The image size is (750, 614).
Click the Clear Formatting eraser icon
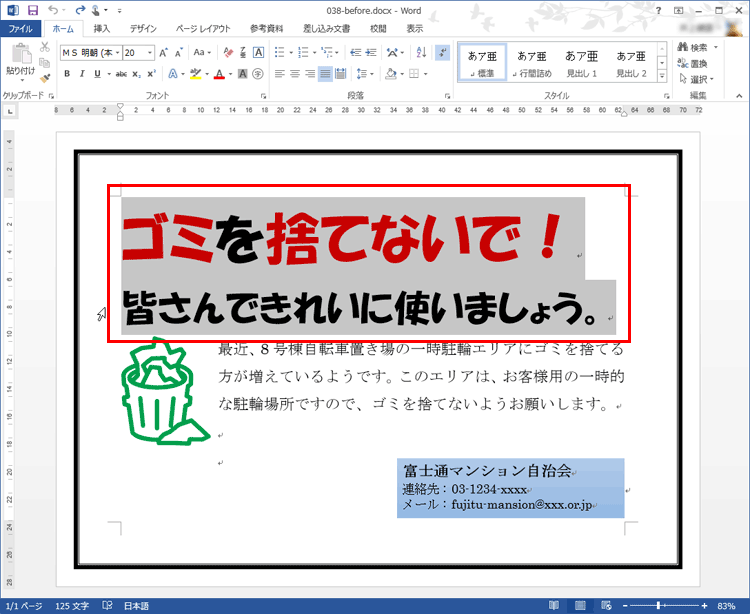pyautogui.click(x=228, y=53)
